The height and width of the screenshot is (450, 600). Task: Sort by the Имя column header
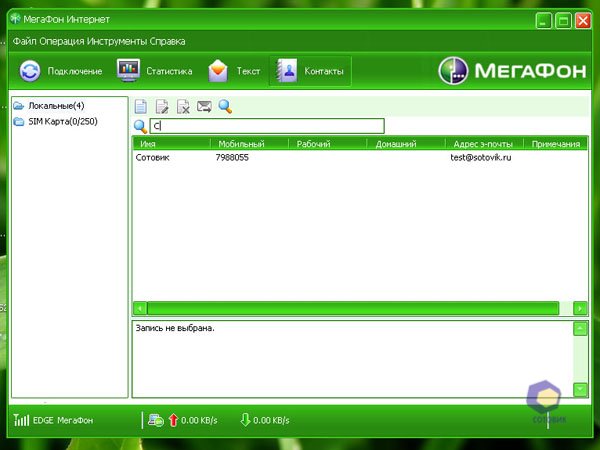coord(171,144)
